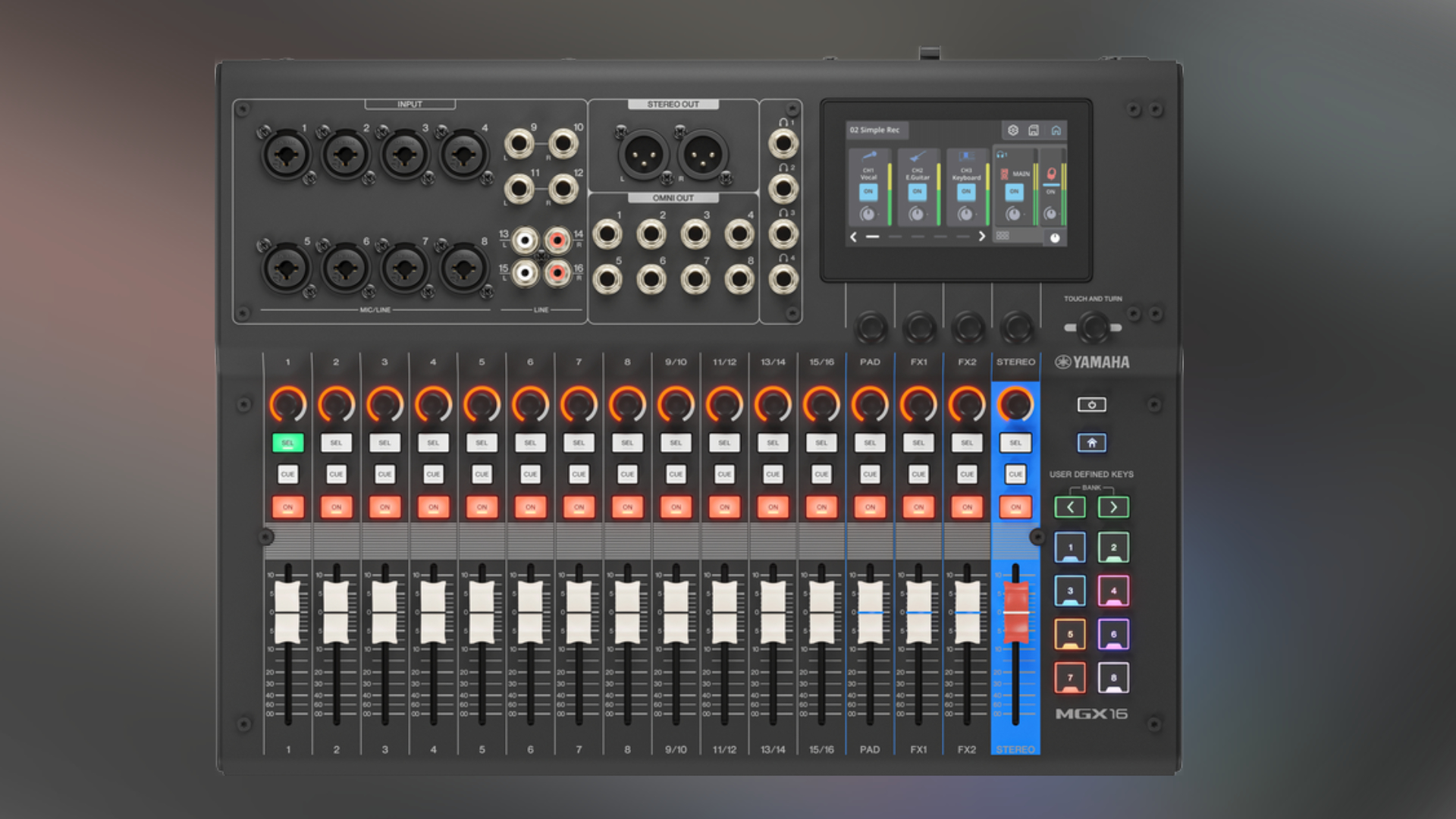Tap the knob icon at touchscreen bottom right

pos(1055,237)
